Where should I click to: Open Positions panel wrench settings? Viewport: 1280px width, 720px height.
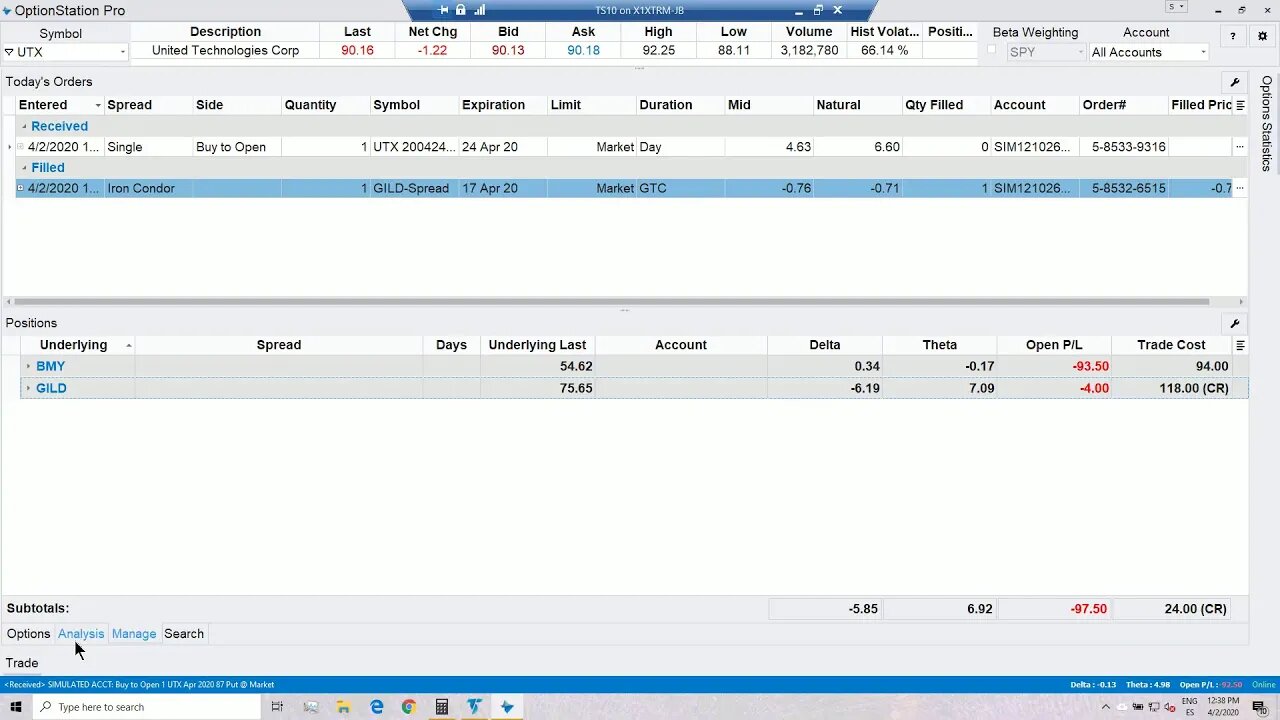(x=1235, y=323)
